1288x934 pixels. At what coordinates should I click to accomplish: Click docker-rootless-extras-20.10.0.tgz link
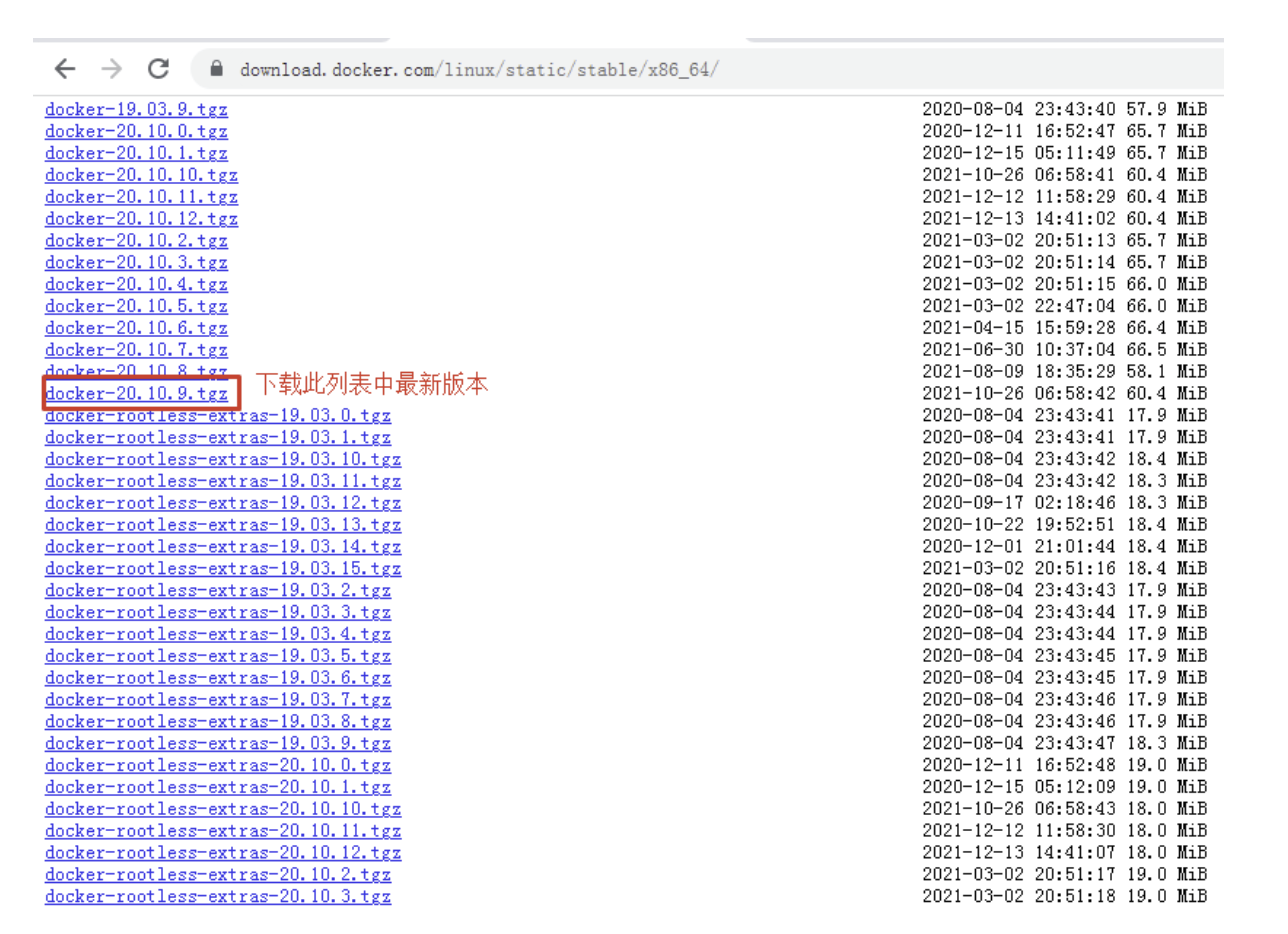point(218,766)
